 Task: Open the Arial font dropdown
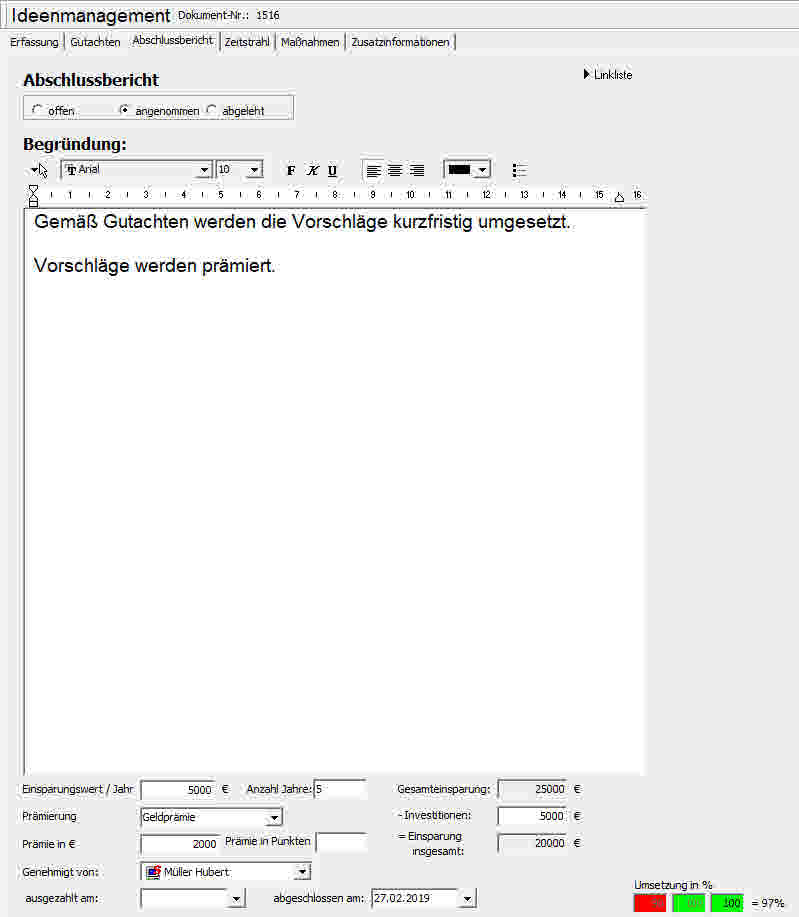click(x=205, y=170)
